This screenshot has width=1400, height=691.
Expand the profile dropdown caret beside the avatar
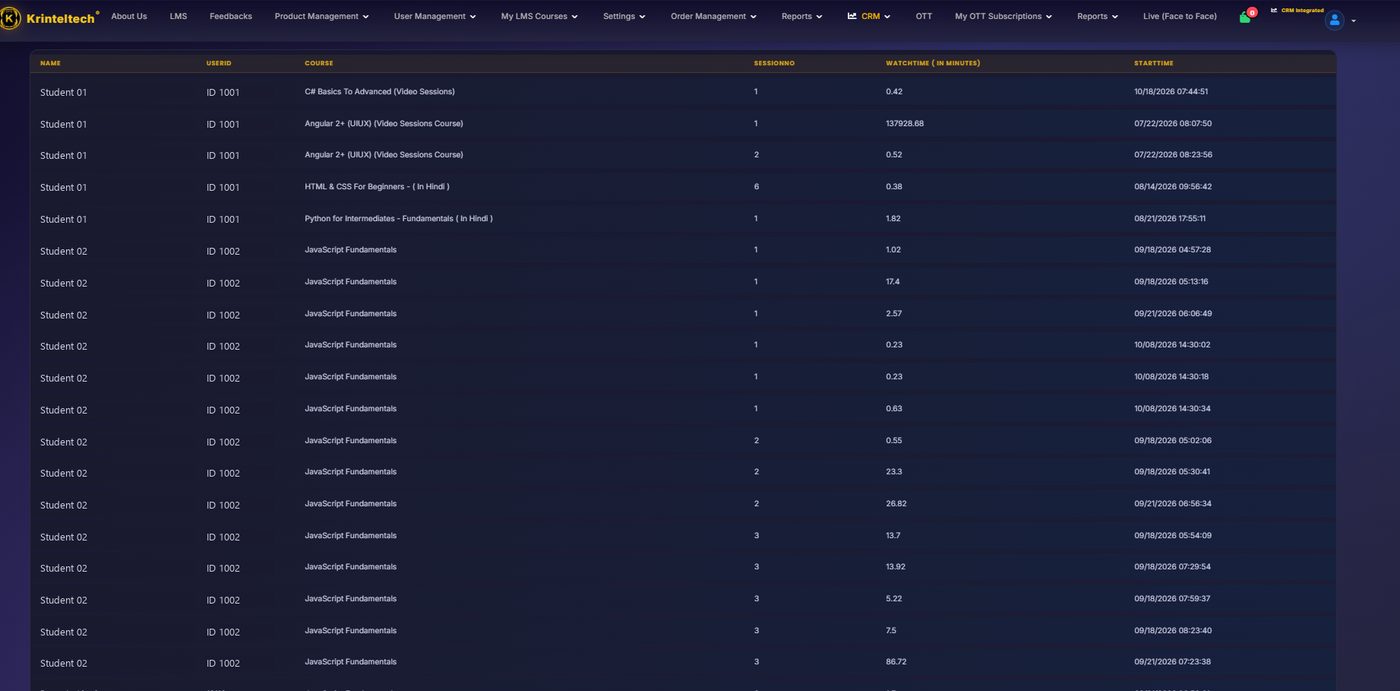[x=1354, y=21]
